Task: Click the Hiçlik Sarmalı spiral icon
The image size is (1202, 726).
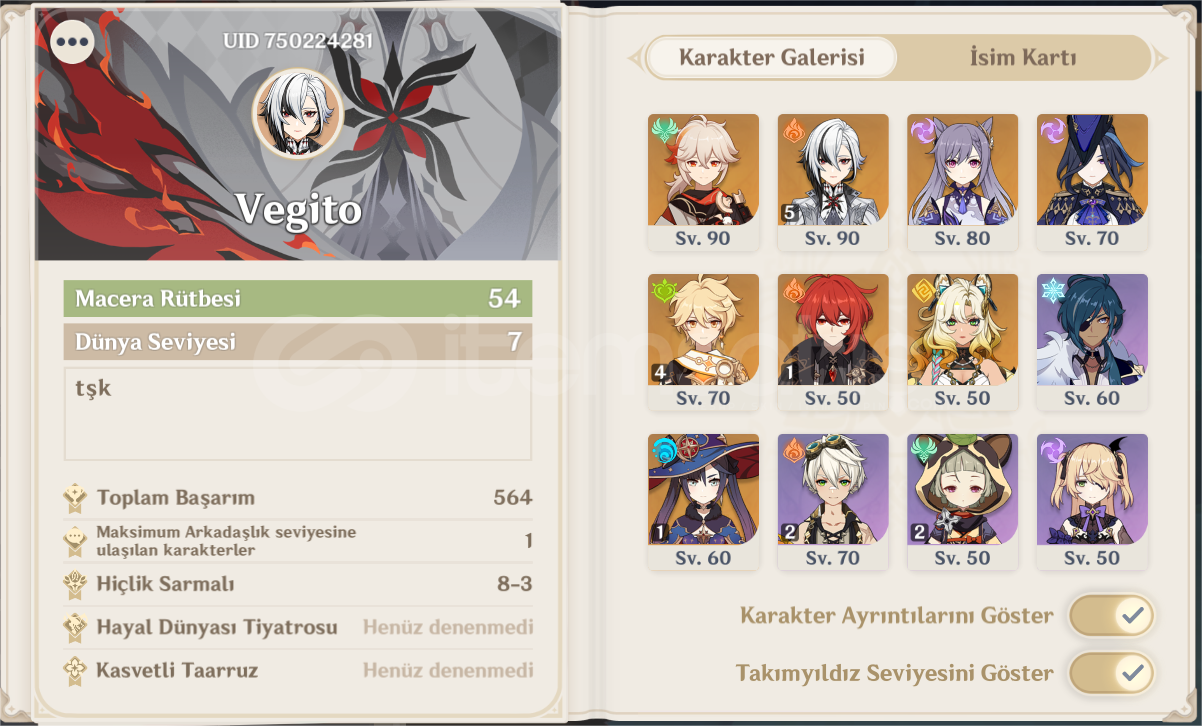Action: coord(75,584)
